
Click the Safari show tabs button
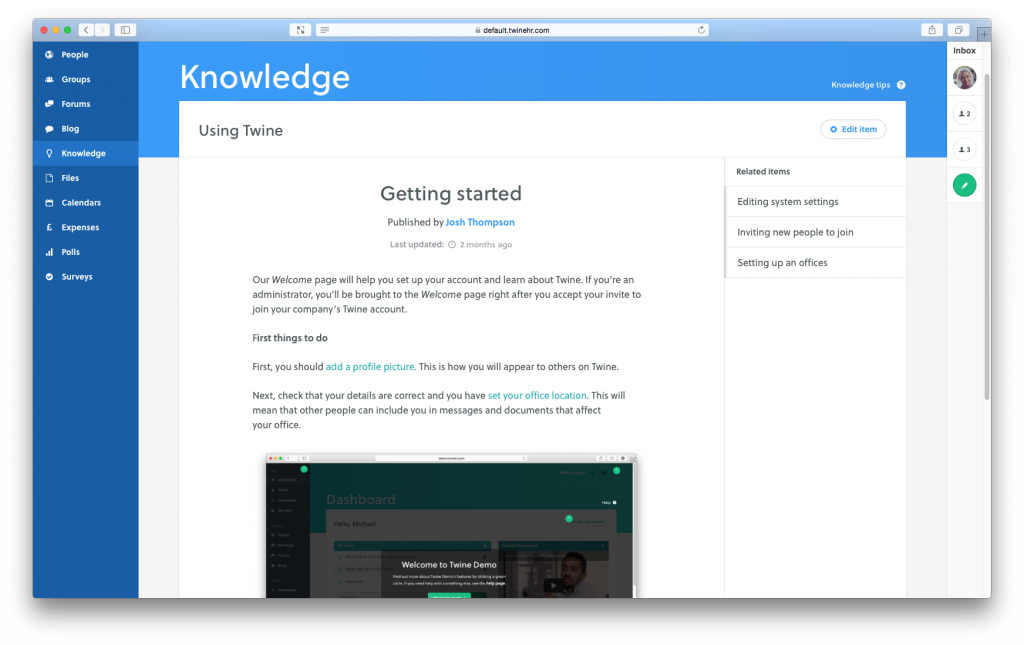958,30
